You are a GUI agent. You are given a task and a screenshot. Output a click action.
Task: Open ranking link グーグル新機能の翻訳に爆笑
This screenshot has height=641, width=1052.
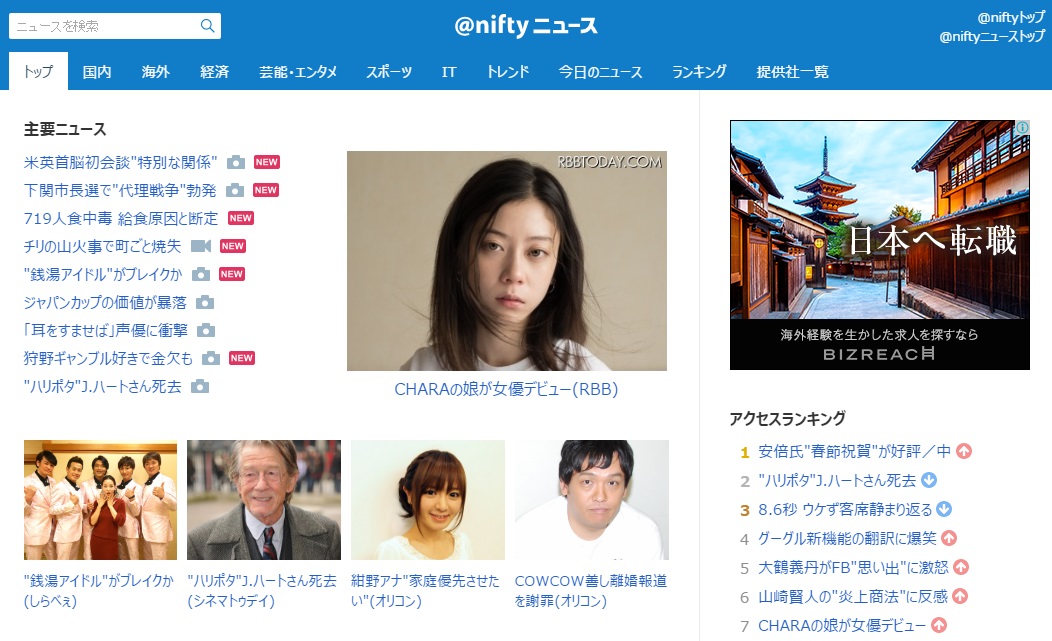847,538
